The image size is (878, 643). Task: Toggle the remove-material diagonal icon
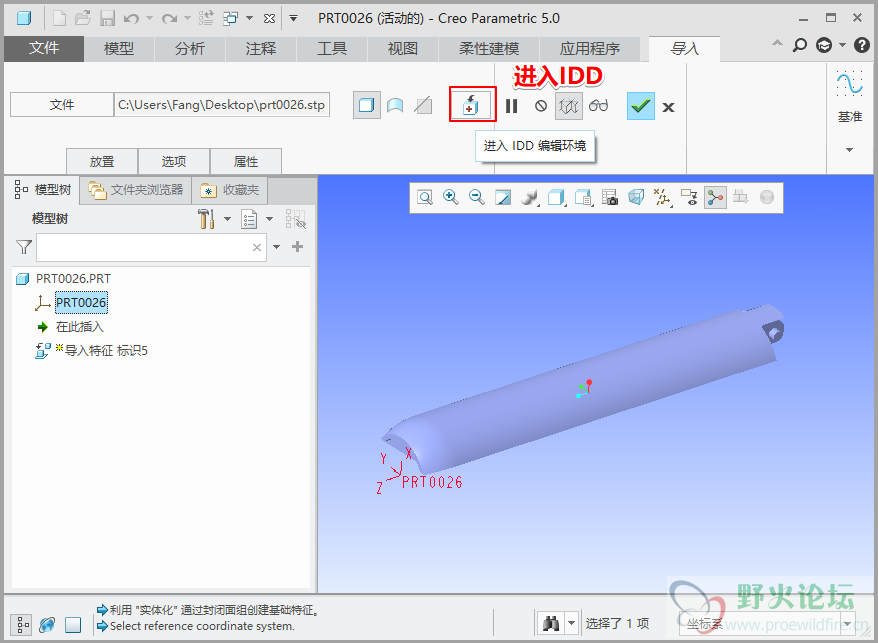423,105
